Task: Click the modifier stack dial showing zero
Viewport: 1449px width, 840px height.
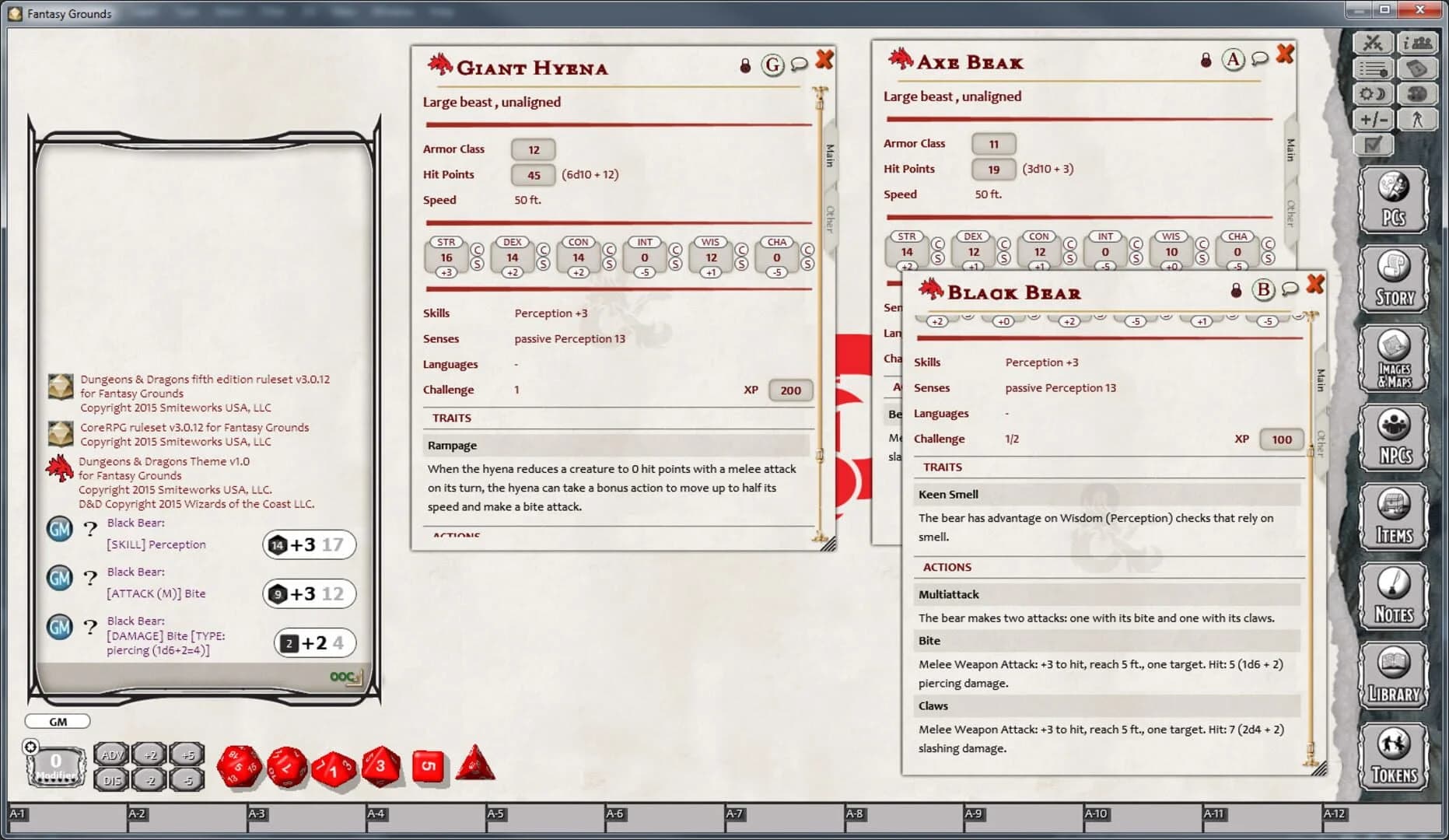Action: pos(54,762)
